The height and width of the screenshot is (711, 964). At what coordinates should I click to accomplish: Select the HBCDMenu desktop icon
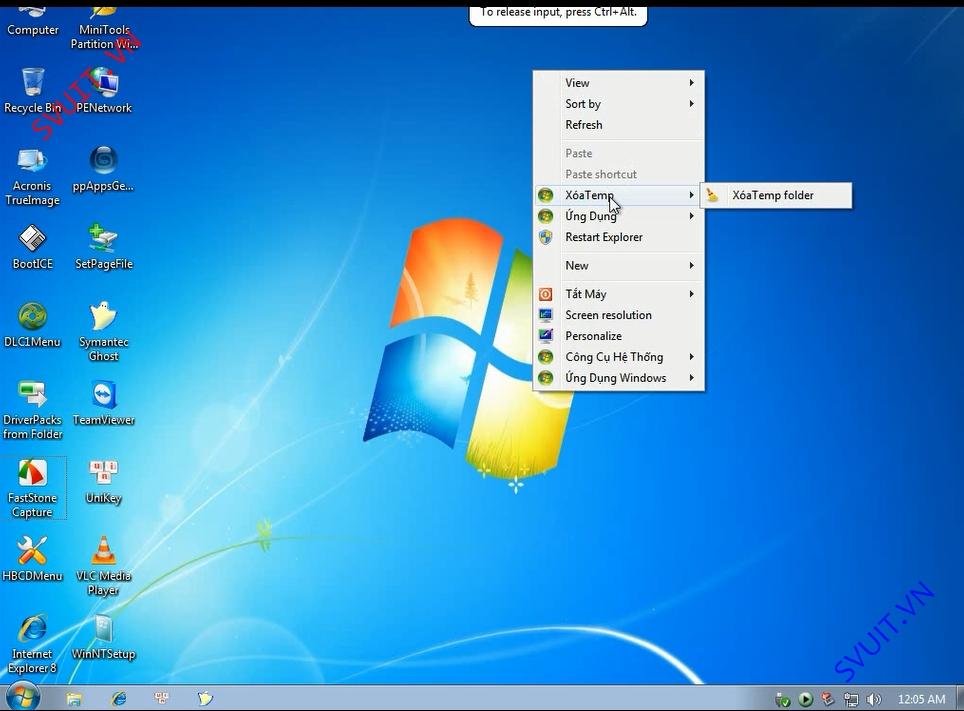coord(33,559)
